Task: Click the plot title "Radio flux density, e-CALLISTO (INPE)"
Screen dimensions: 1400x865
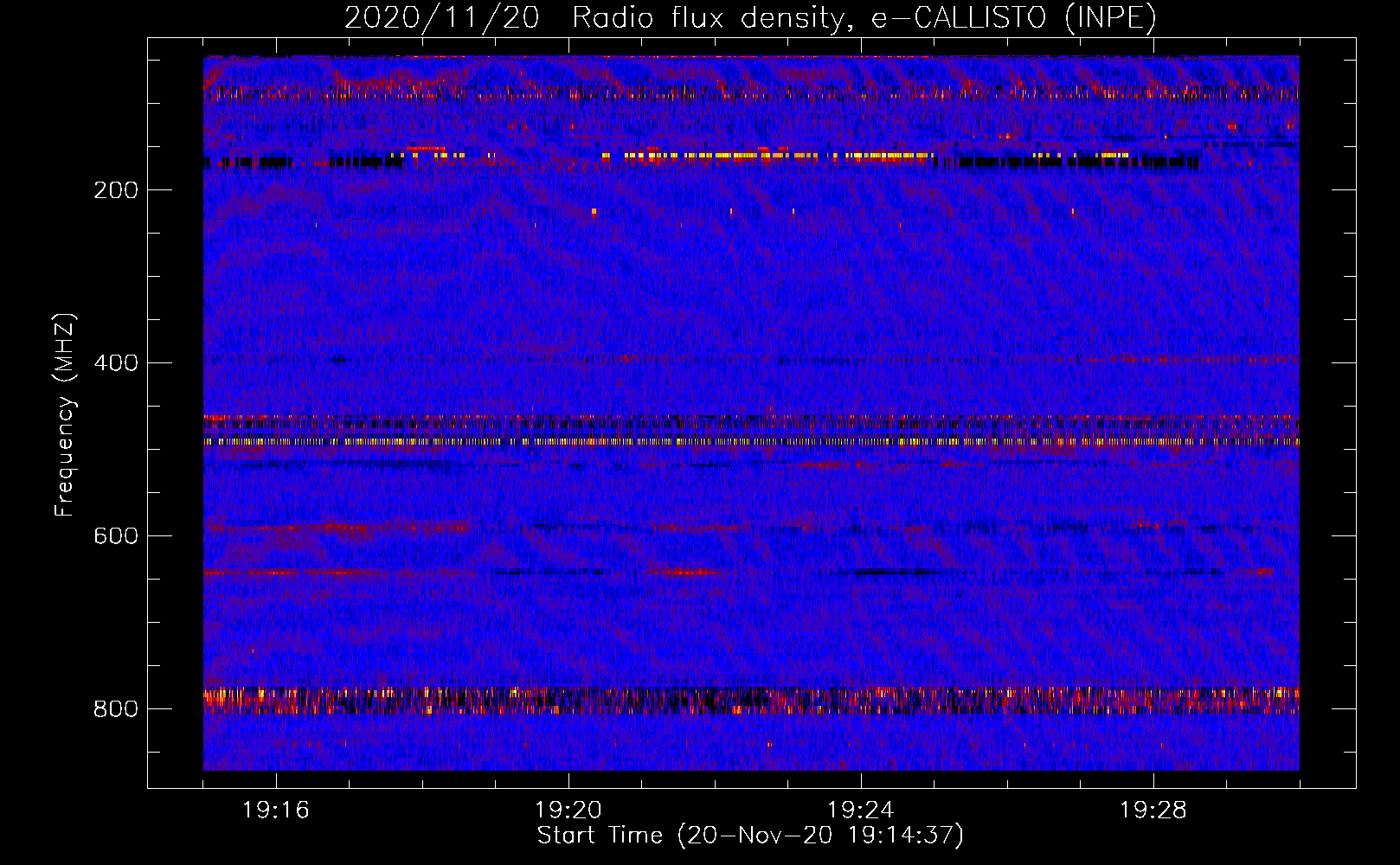Action: pyautogui.click(x=864, y=18)
